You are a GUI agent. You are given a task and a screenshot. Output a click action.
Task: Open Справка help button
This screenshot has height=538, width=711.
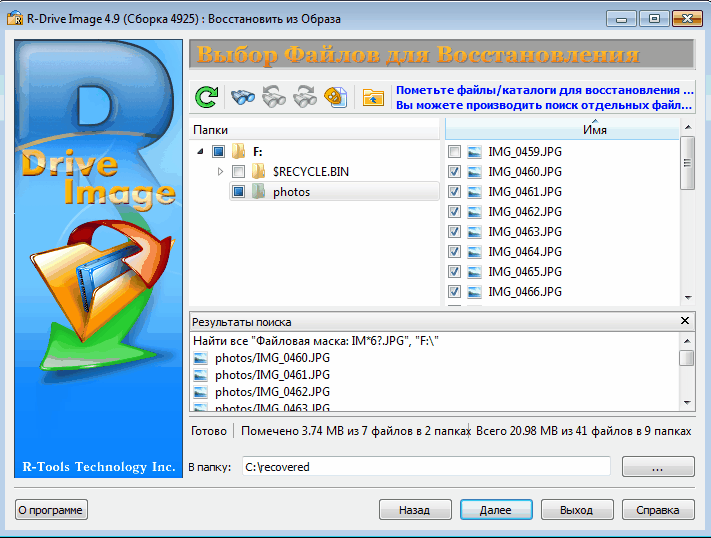click(x=658, y=510)
